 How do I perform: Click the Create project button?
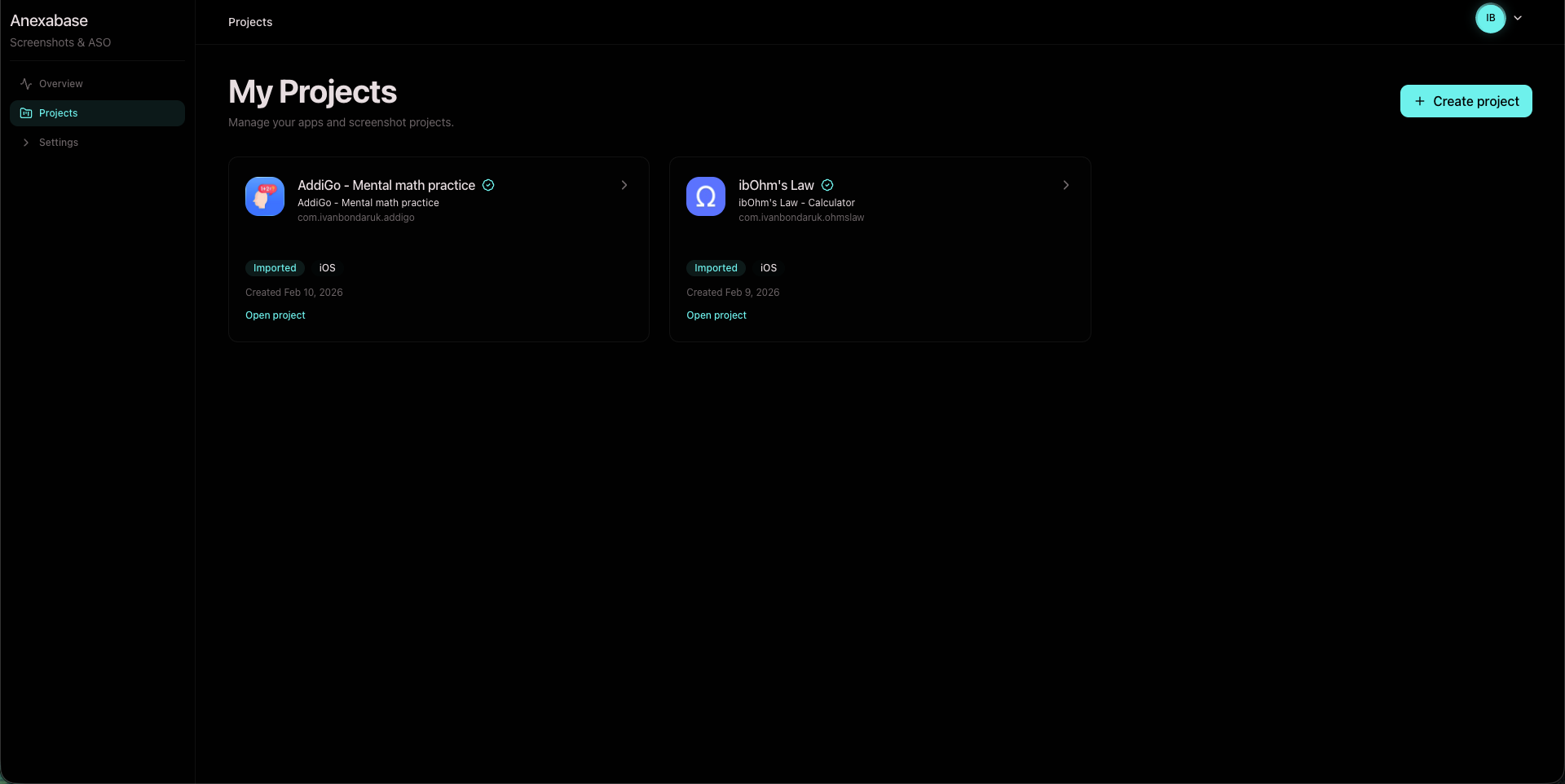click(x=1466, y=101)
